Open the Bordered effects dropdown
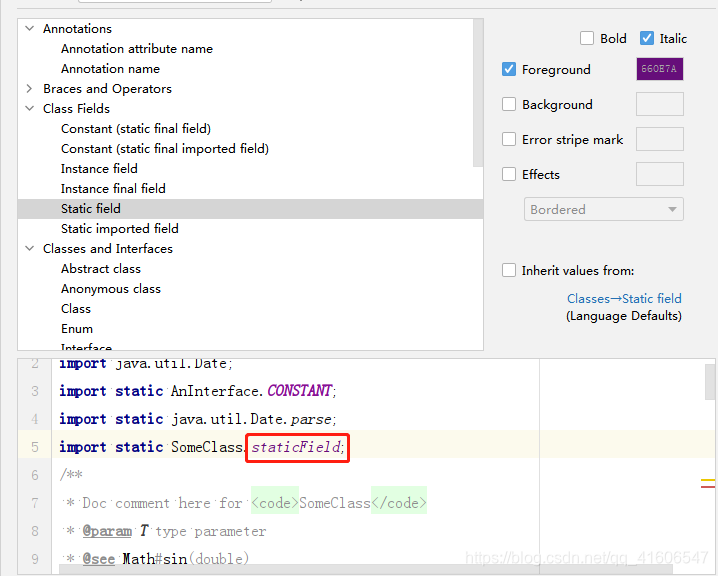Screen dimensions: 718x576 (x=604, y=209)
